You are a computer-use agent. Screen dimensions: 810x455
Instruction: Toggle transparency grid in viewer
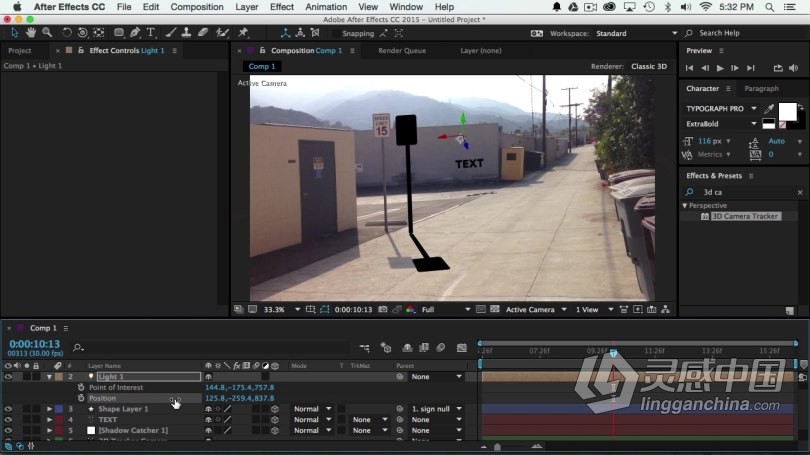click(494, 309)
